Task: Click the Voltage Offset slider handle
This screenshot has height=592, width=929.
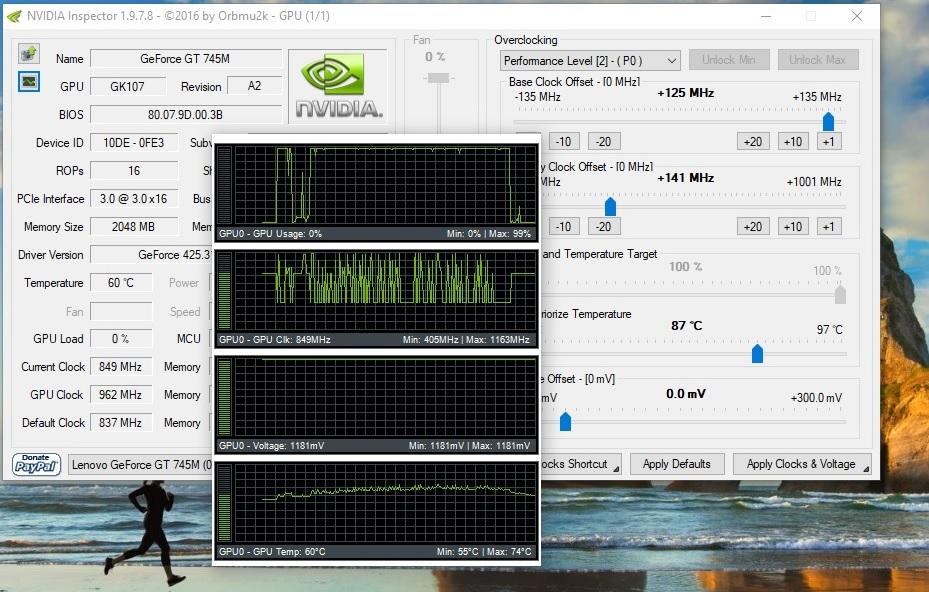Action: [565, 421]
